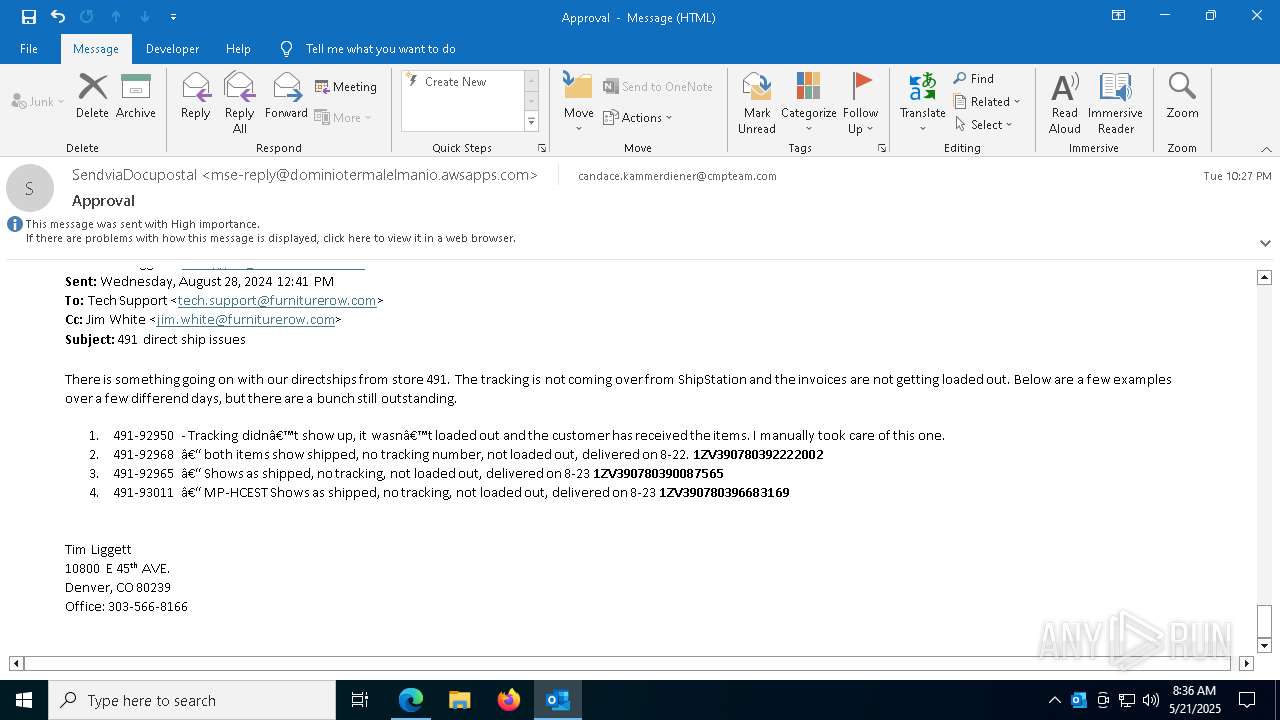Open the Windows Start menu
This screenshot has height=720, width=1280.
tap(24, 700)
